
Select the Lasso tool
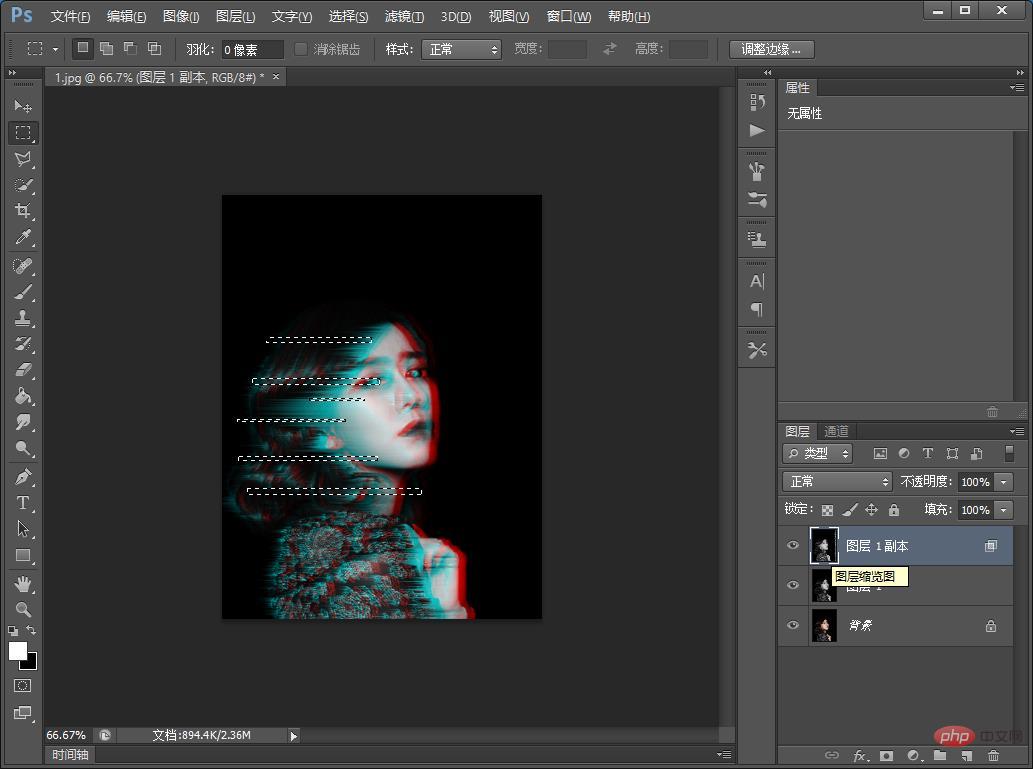[23, 159]
